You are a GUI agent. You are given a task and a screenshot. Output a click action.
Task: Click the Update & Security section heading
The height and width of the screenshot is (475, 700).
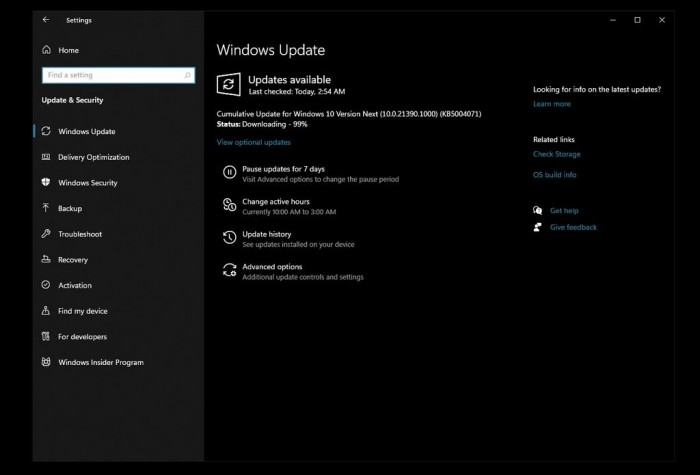pos(72,100)
